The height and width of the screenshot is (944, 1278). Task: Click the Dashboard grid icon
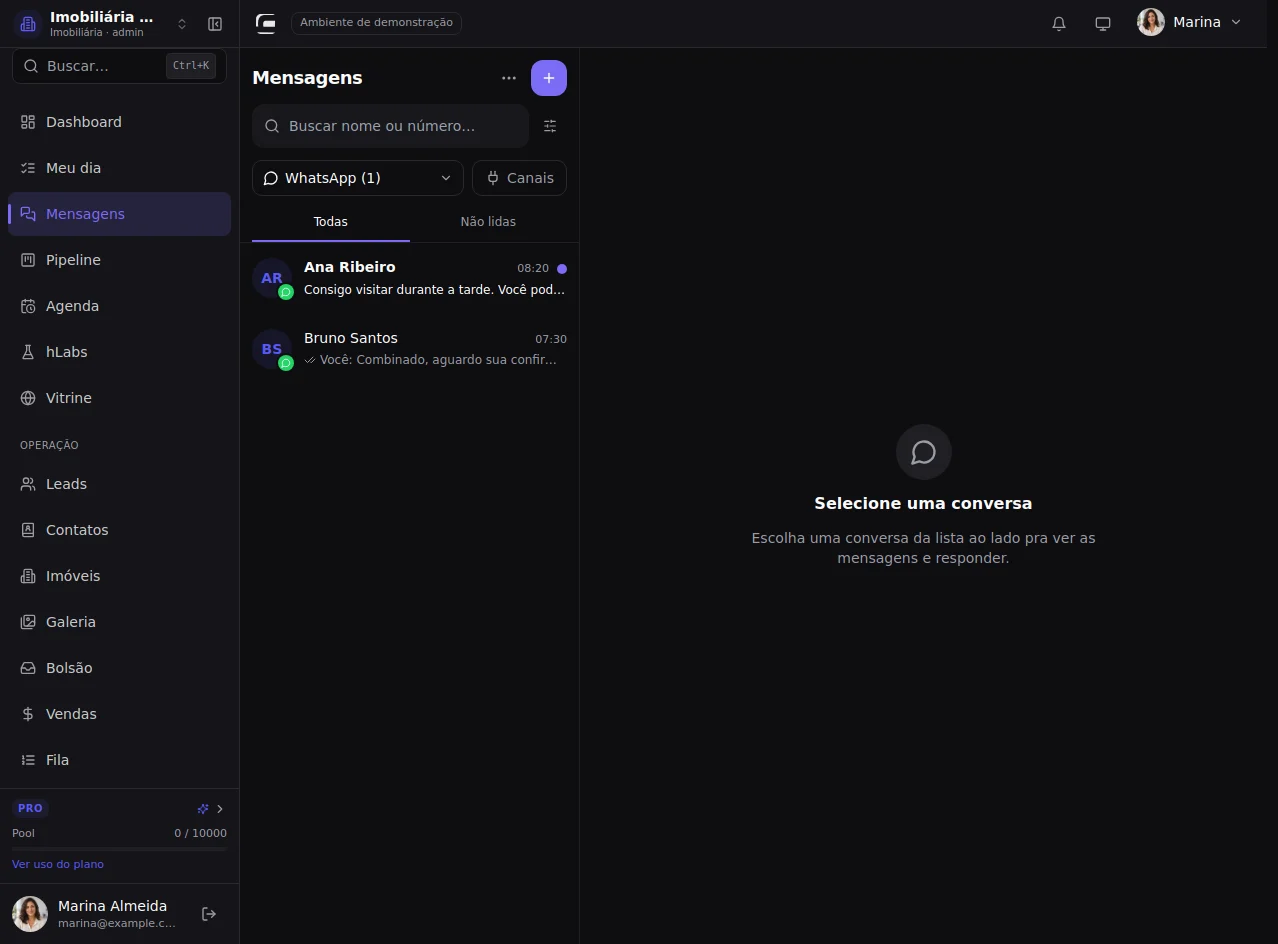click(x=28, y=122)
